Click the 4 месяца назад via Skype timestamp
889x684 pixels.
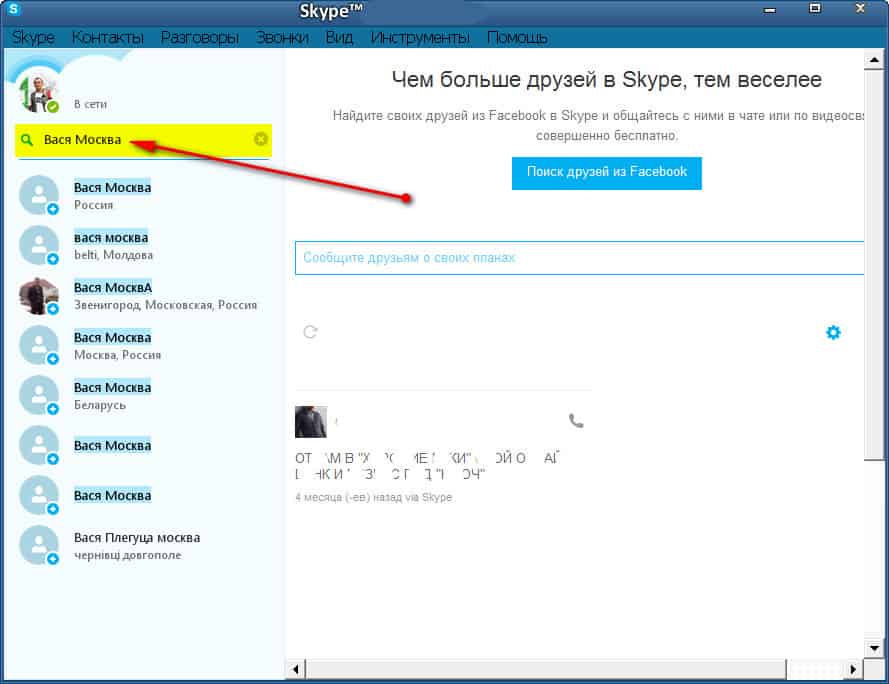(x=374, y=497)
